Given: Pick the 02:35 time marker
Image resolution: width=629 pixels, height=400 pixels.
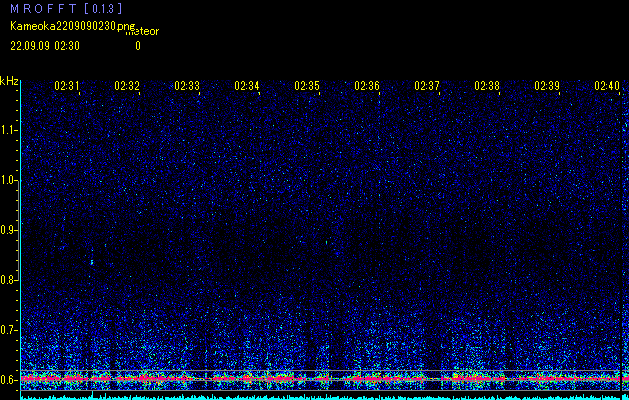Looking at the screenshot, I should coord(307,86).
